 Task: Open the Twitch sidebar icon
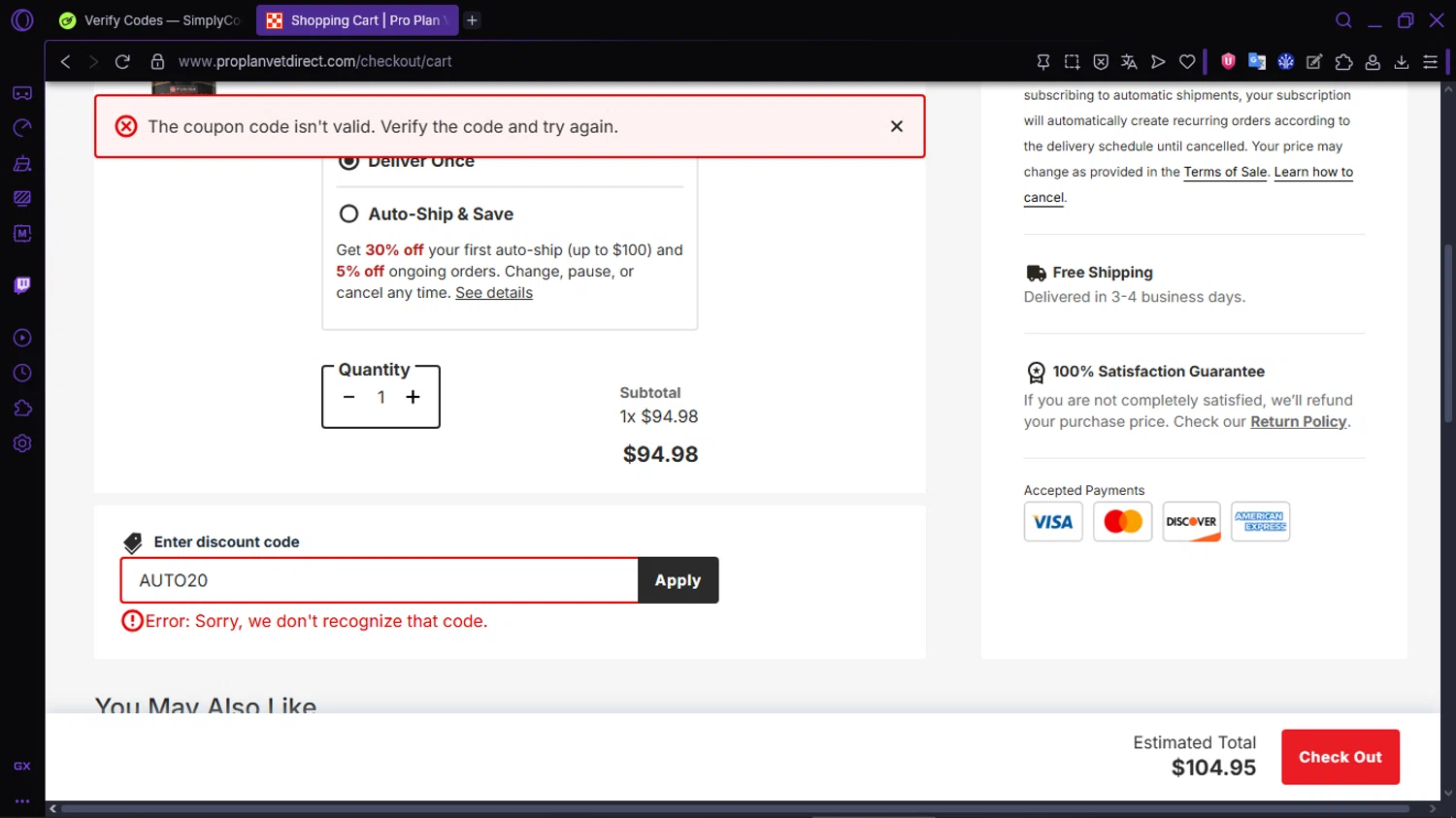[x=22, y=285]
